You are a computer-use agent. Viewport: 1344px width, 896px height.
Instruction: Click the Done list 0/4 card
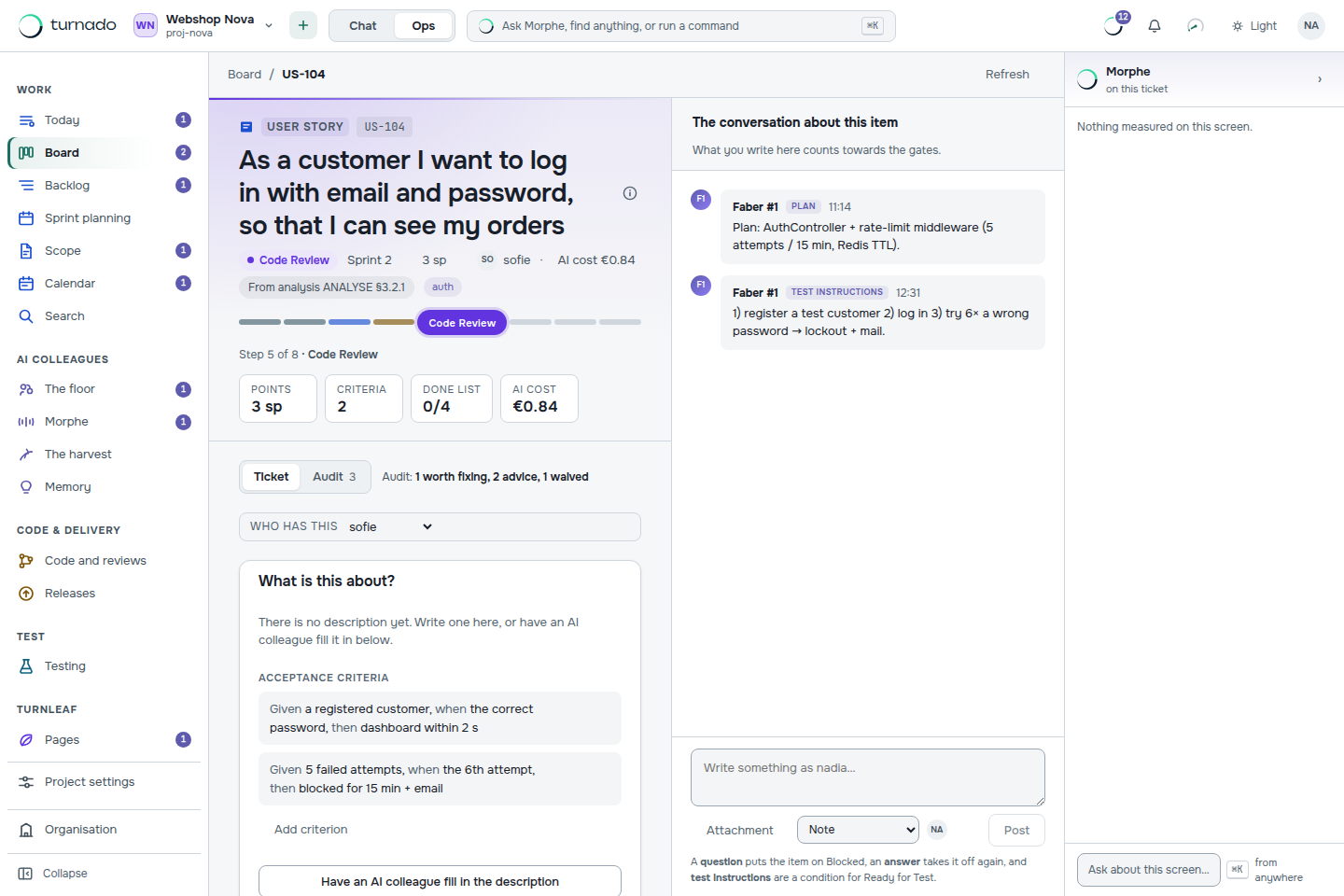click(452, 399)
